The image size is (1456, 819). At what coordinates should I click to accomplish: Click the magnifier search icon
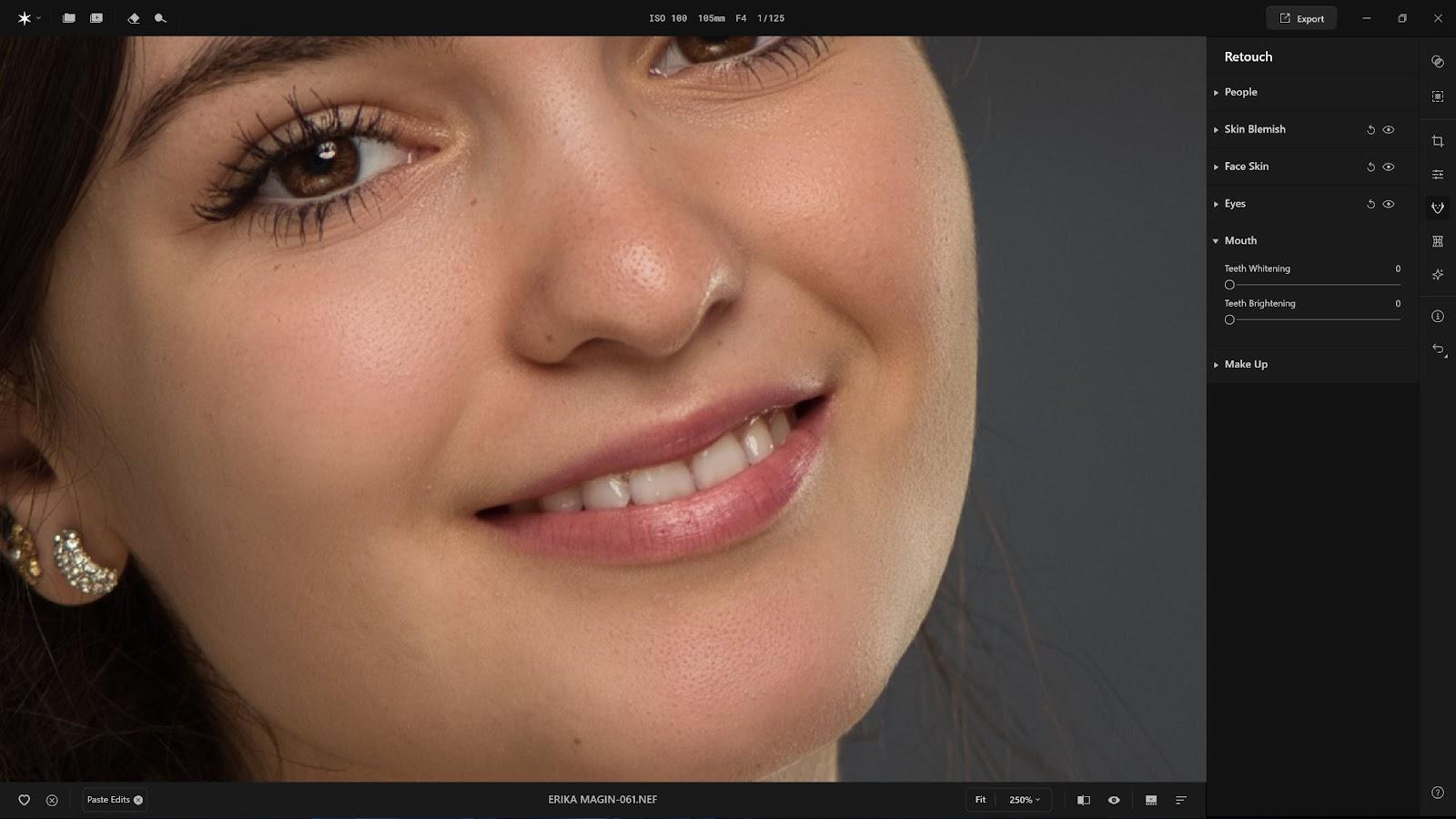161,18
